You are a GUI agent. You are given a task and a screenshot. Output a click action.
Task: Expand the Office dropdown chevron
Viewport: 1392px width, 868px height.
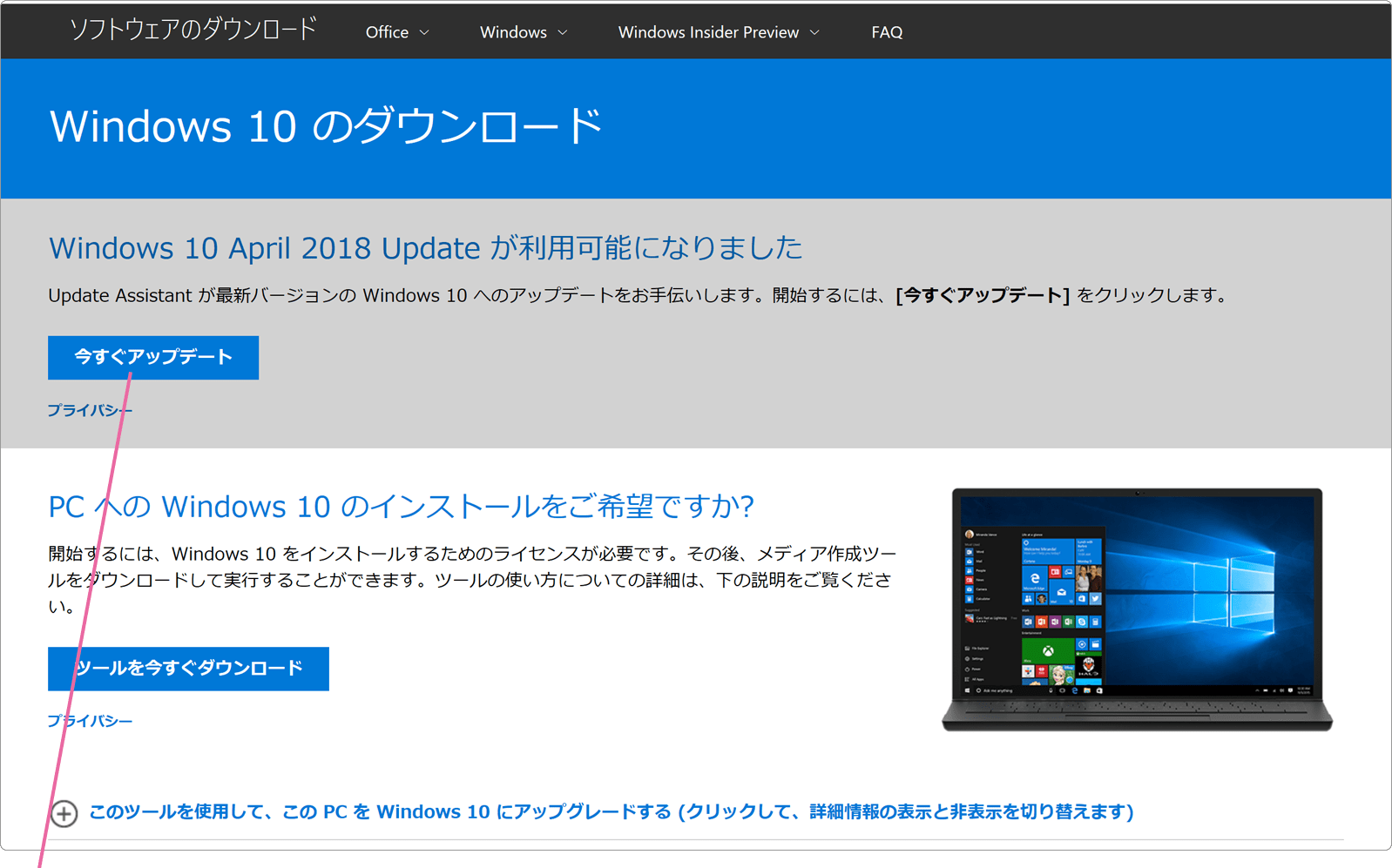[424, 32]
